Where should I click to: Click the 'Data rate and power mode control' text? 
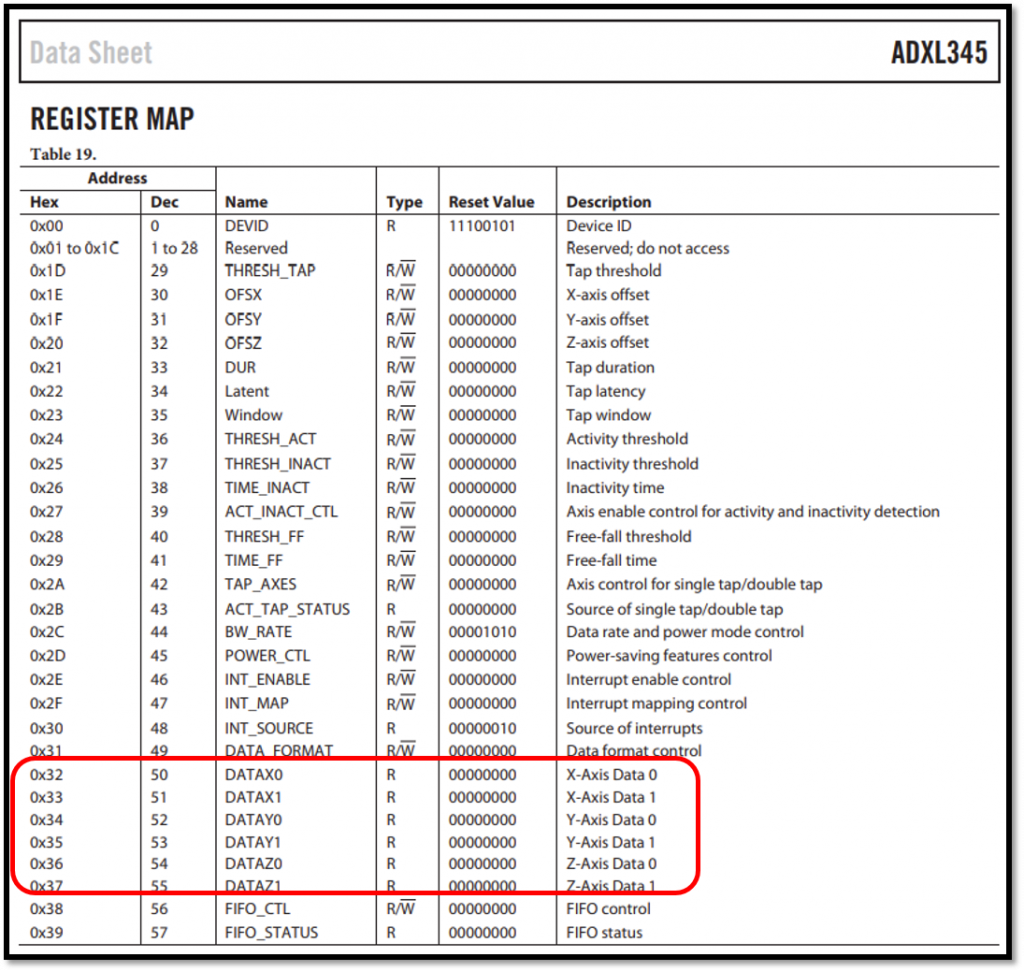684,632
